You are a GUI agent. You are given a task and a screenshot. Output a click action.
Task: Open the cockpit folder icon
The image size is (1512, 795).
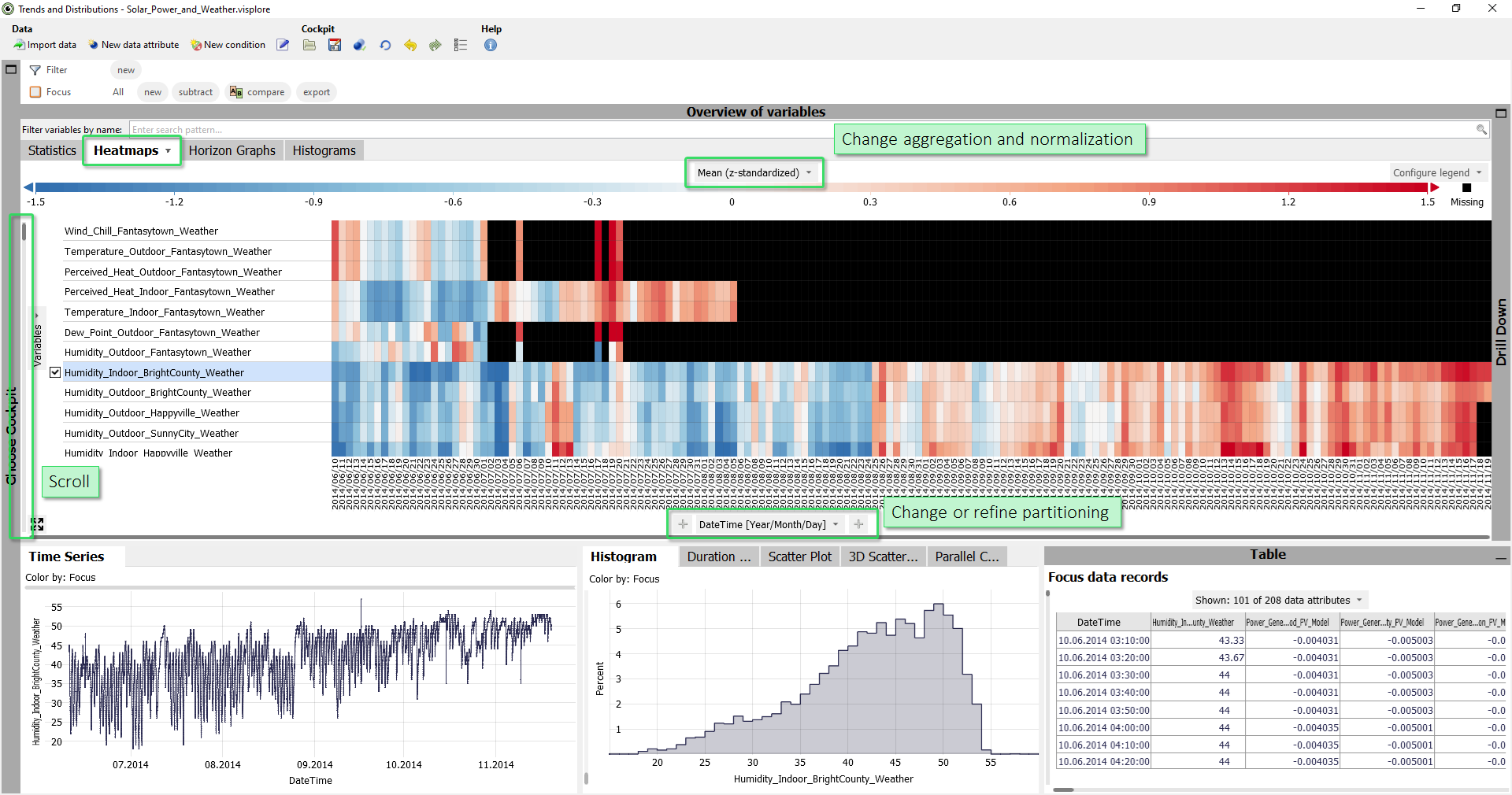309,45
